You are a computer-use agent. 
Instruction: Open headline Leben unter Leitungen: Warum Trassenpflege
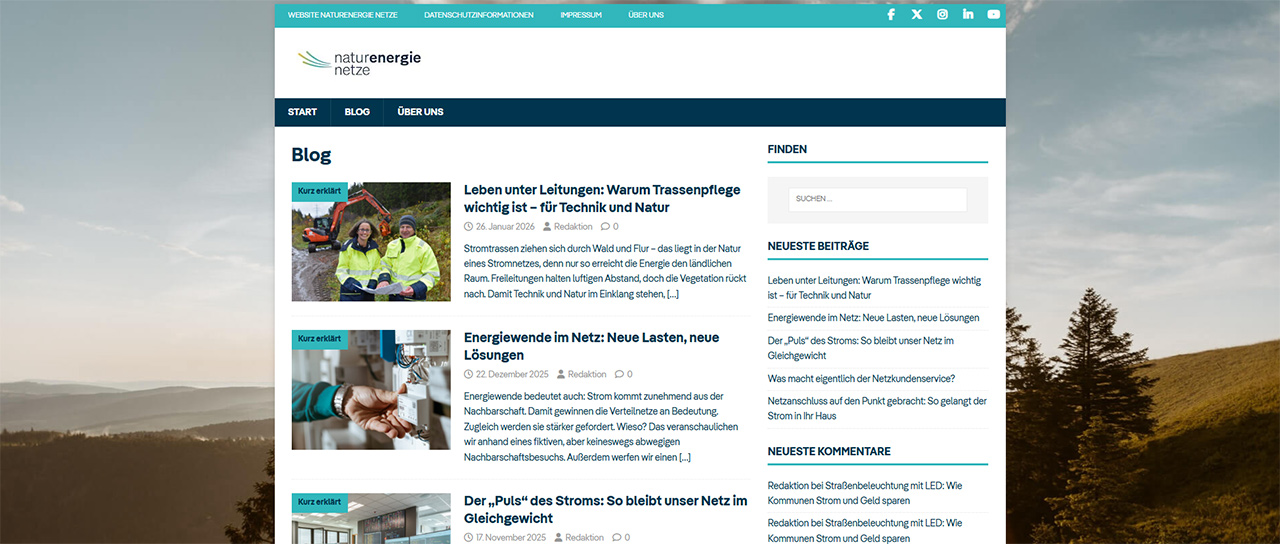click(602, 198)
